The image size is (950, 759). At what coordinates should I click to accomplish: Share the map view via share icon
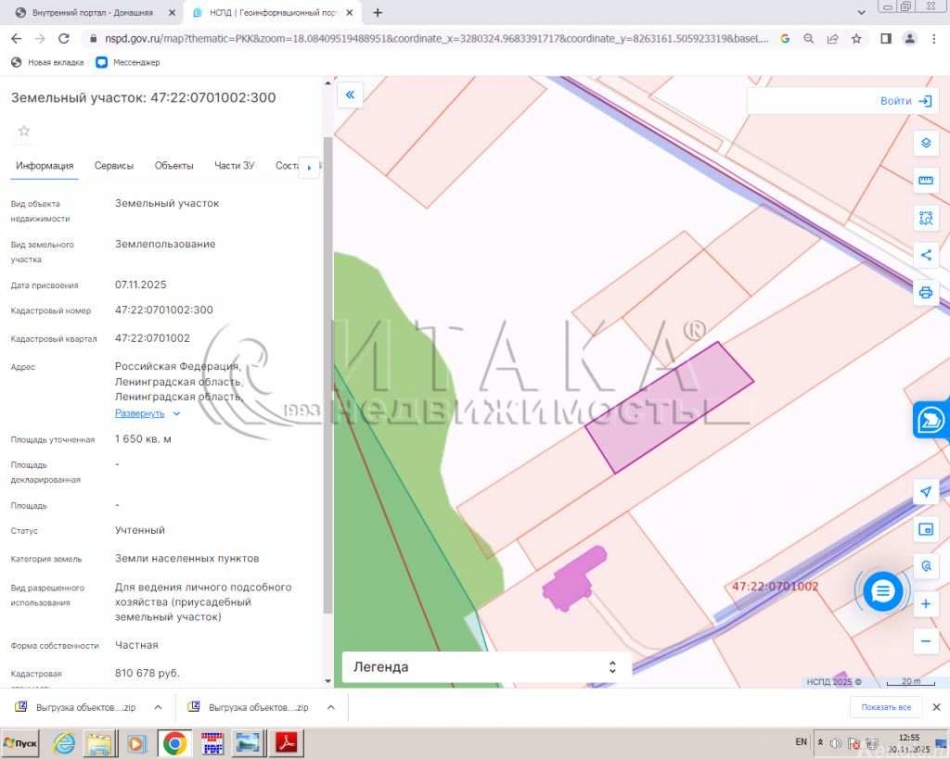(x=925, y=254)
